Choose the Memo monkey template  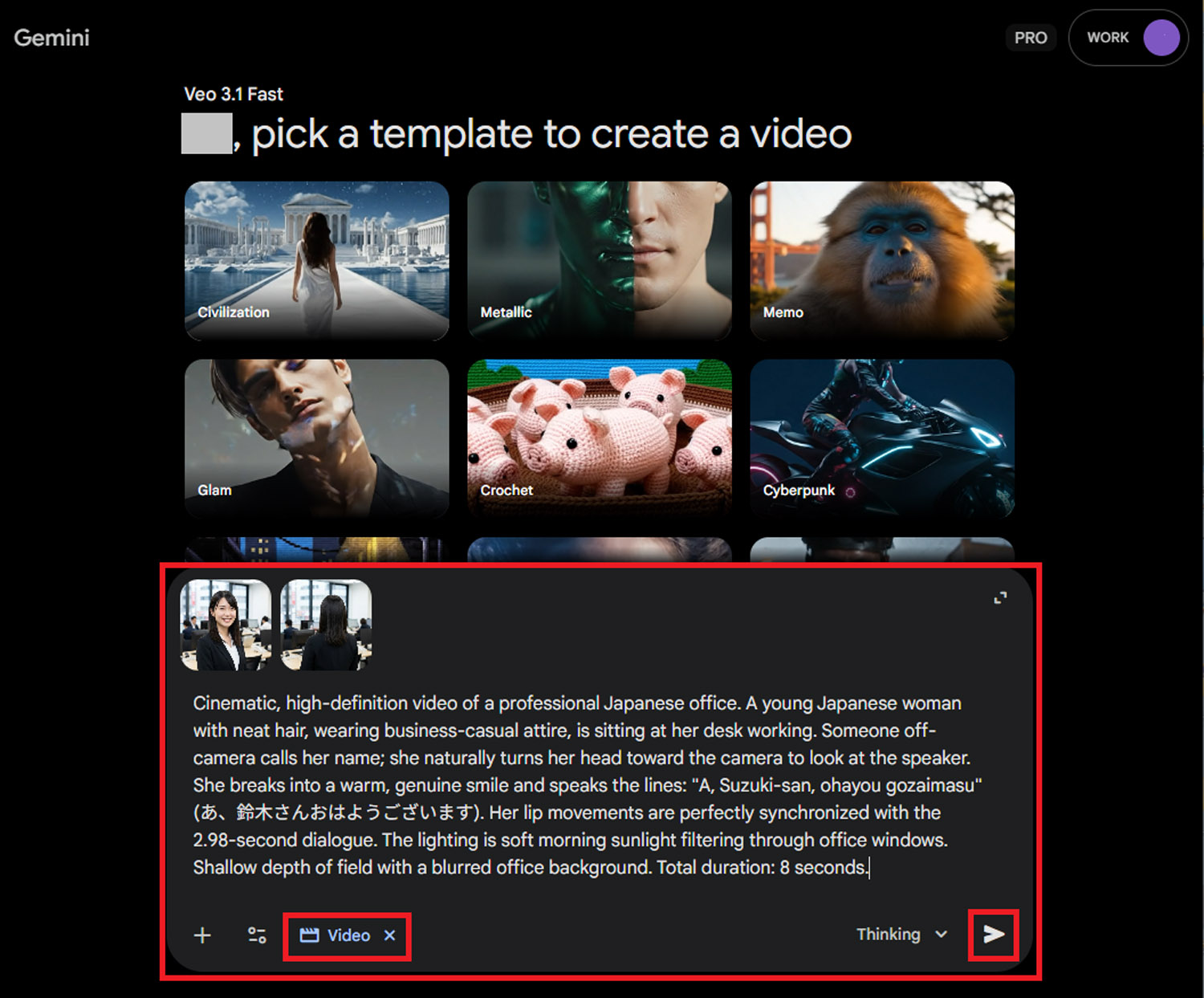[x=881, y=260]
